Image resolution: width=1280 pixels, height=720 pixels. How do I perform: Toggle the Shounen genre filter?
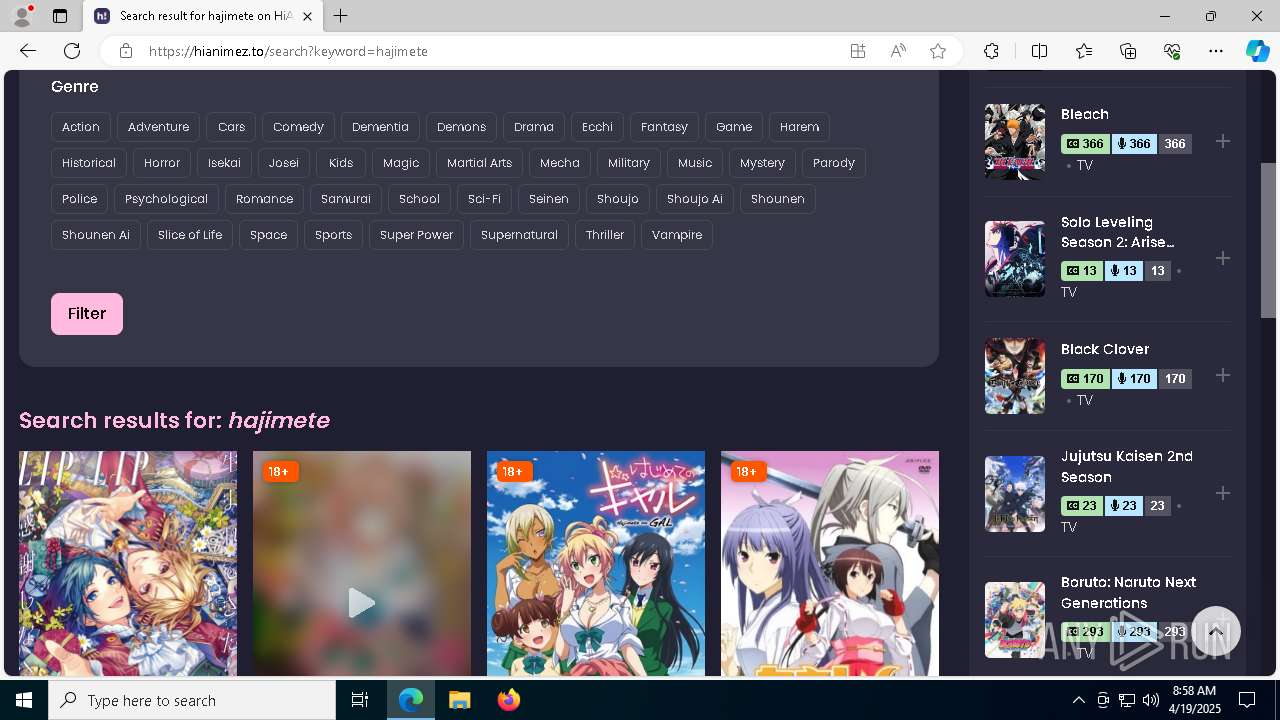point(778,199)
